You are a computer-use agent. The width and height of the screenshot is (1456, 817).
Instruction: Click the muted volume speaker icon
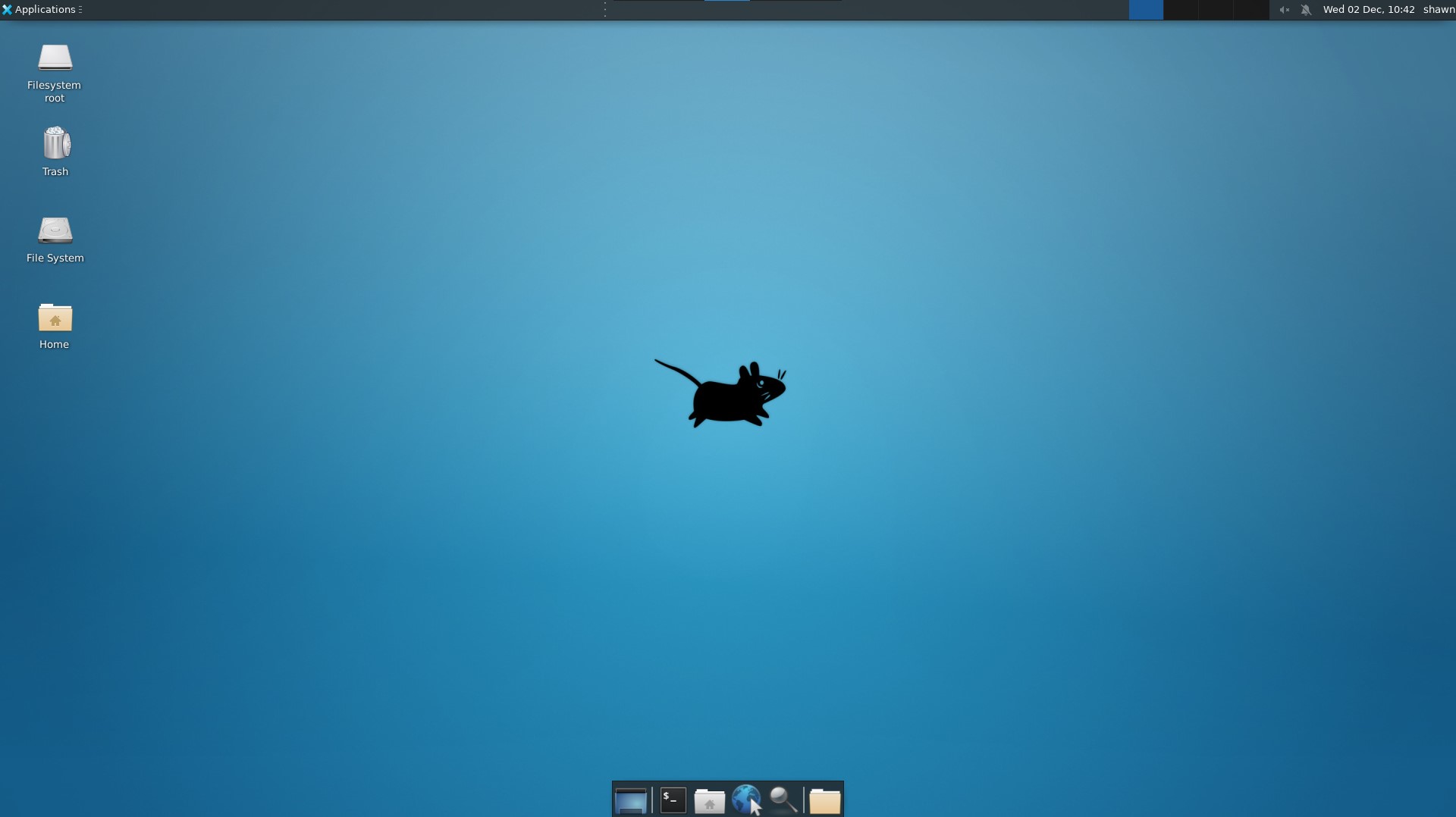(1284, 10)
